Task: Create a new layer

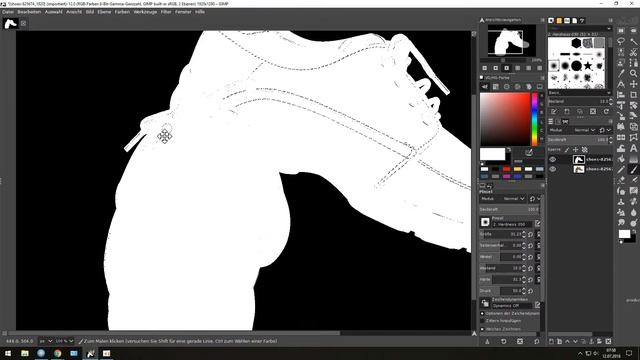Action: coord(551,341)
